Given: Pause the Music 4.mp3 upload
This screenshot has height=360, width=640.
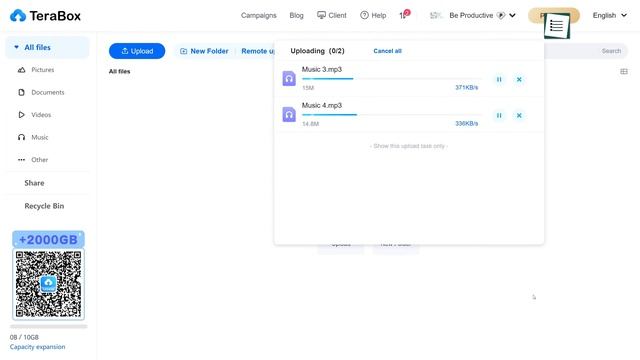Looking at the screenshot, I should (499, 116).
